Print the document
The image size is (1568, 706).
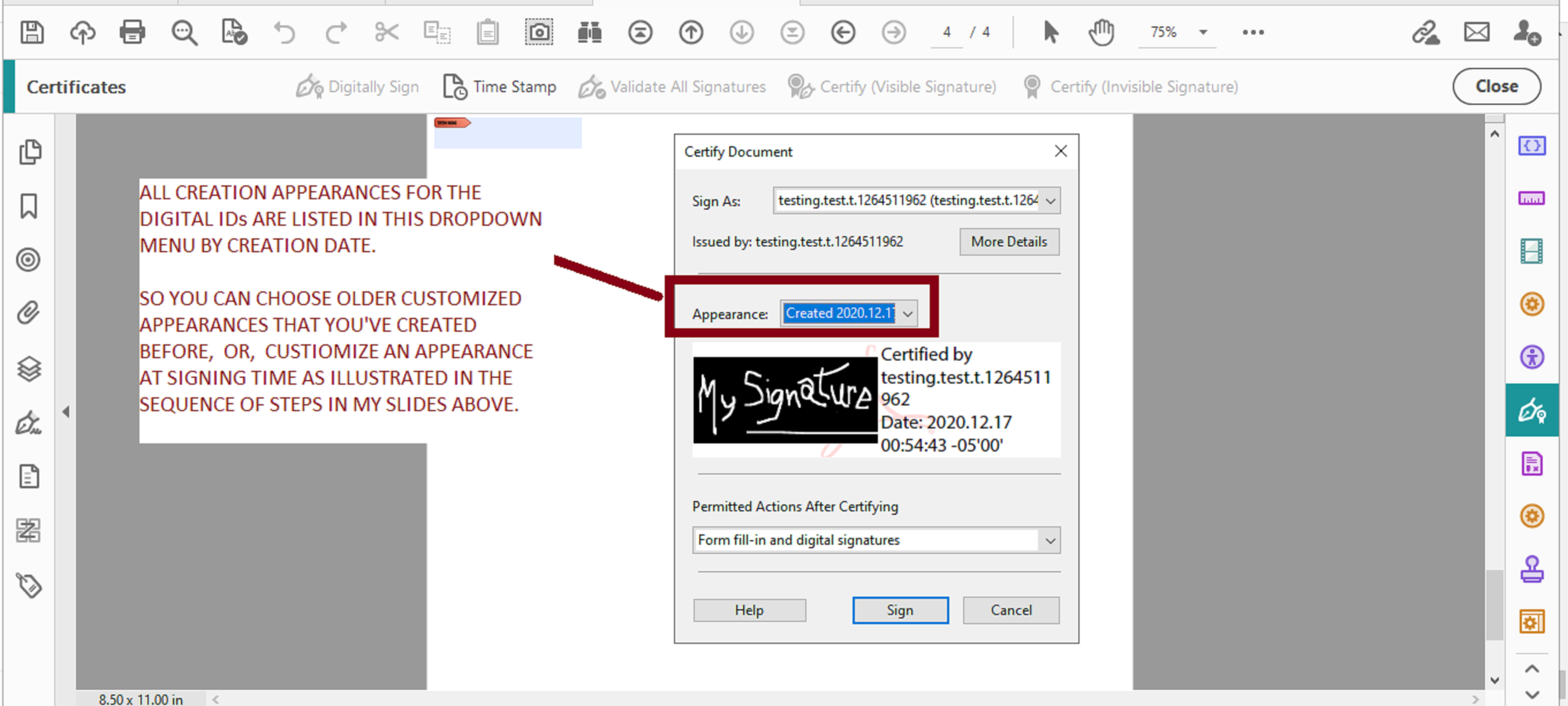click(x=132, y=32)
